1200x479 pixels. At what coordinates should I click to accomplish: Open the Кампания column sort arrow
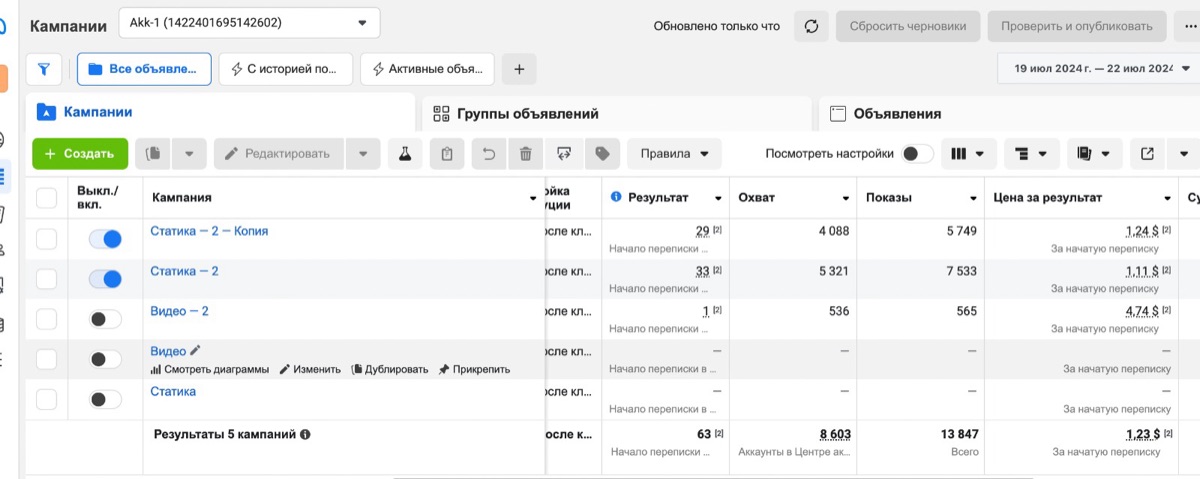coord(532,198)
